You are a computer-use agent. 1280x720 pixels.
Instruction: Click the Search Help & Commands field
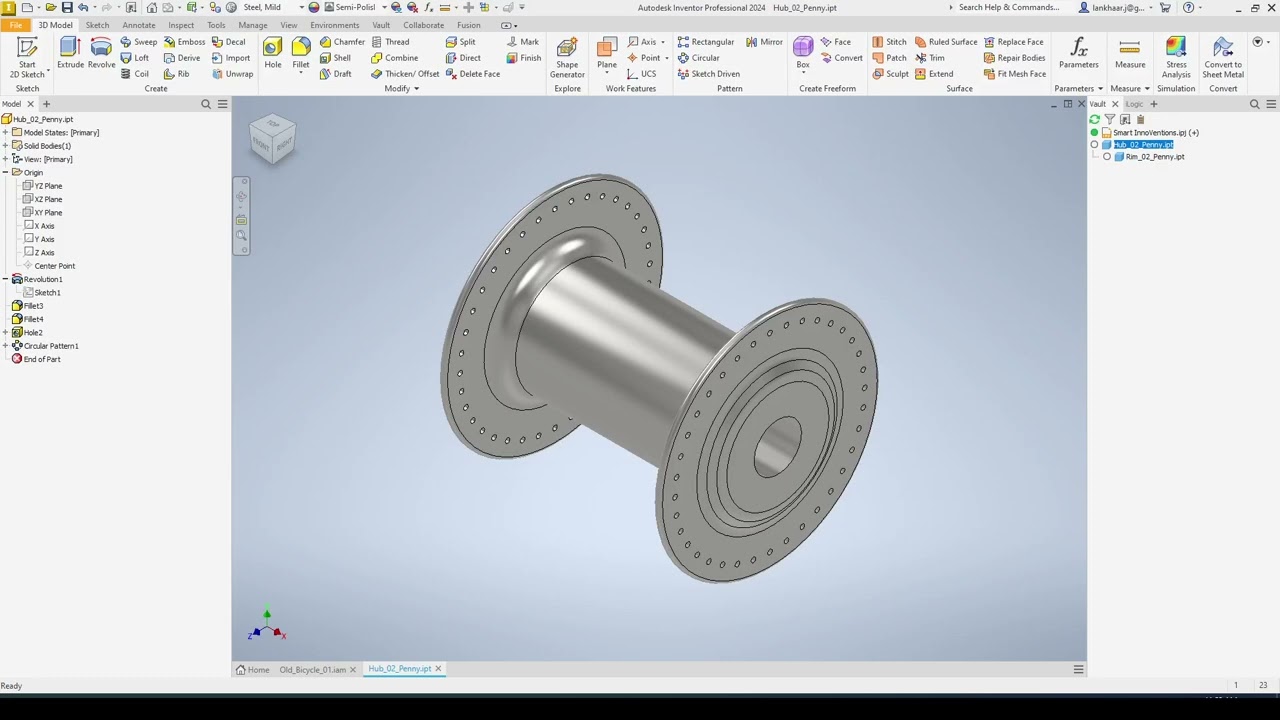click(x=1009, y=7)
